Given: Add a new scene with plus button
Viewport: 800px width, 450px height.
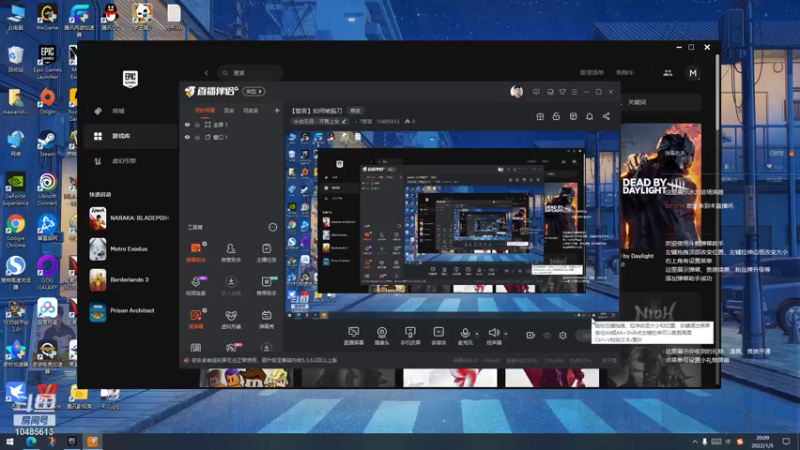Looking at the screenshot, I should click(277, 110).
